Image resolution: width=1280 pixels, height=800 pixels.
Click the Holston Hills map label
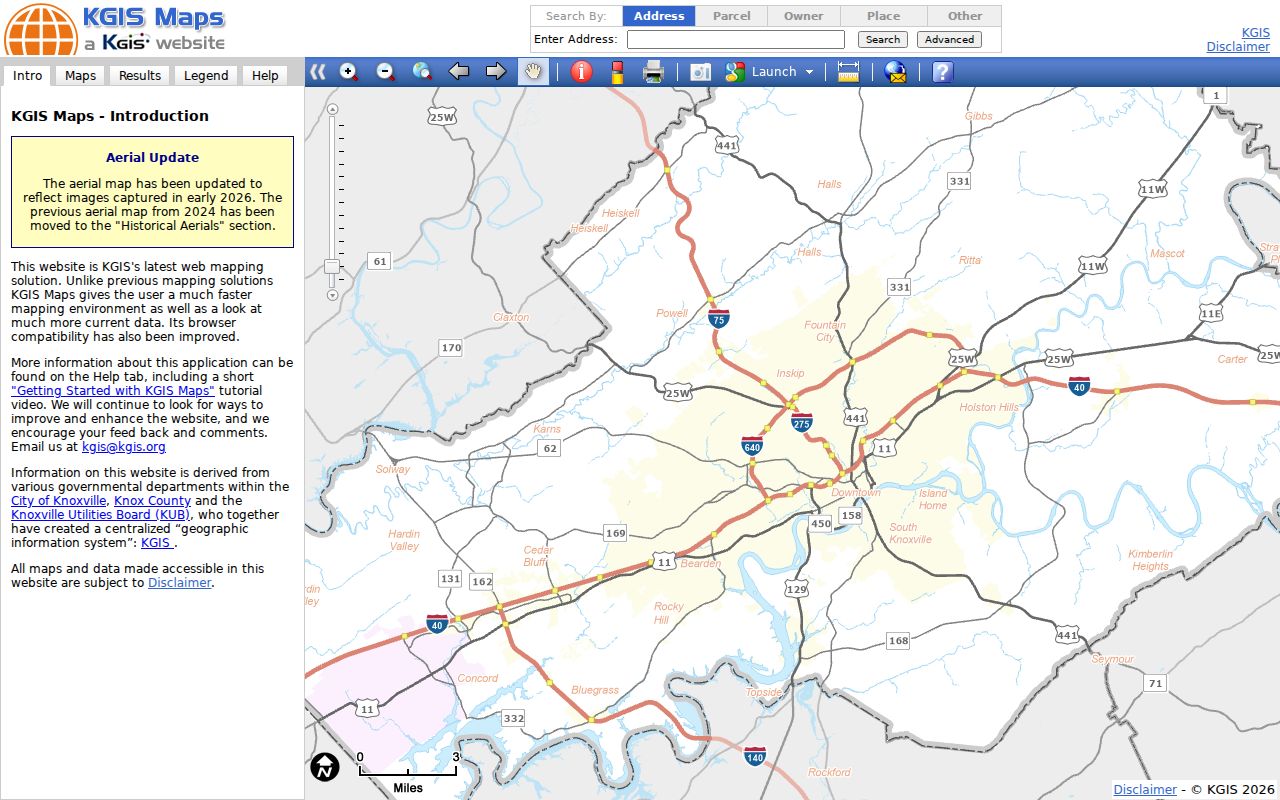point(989,408)
